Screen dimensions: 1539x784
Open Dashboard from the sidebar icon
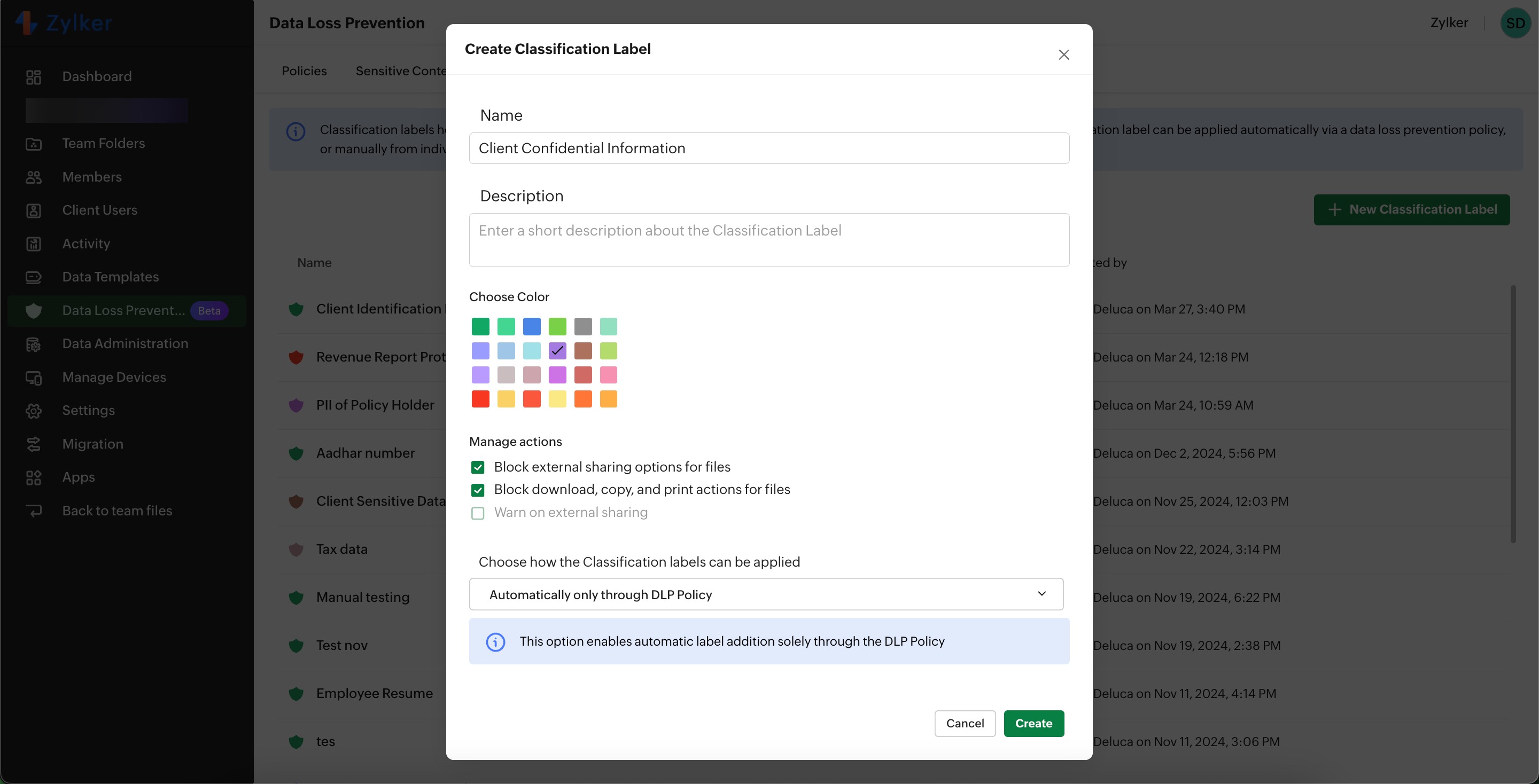(34, 77)
